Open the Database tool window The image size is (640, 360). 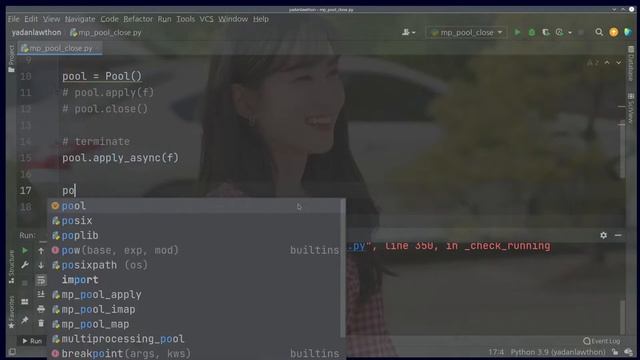[x=631, y=63]
